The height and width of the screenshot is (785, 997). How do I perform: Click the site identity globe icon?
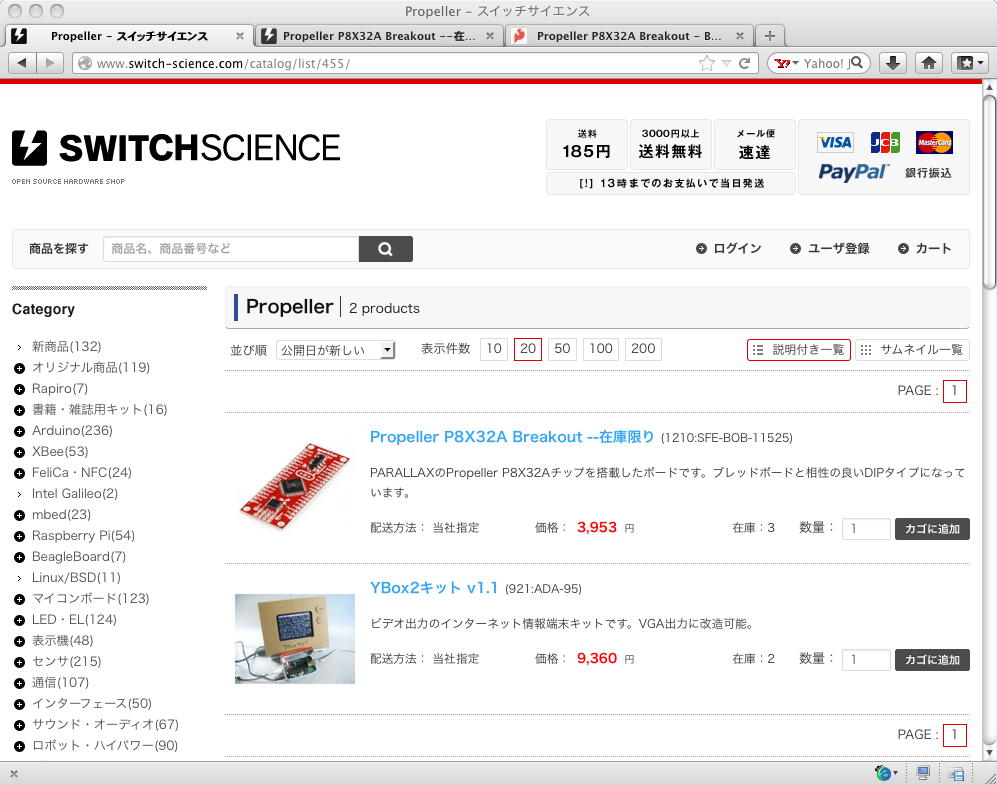(x=85, y=63)
